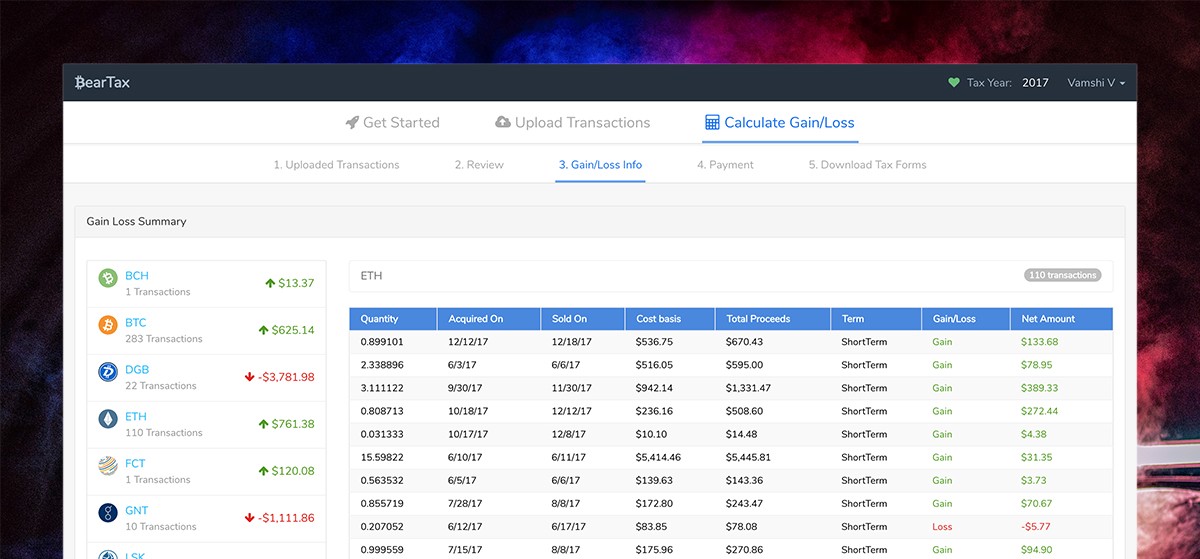This screenshot has height=559, width=1200.
Task: Open the Tax Year 2017 selector
Action: click(1034, 83)
